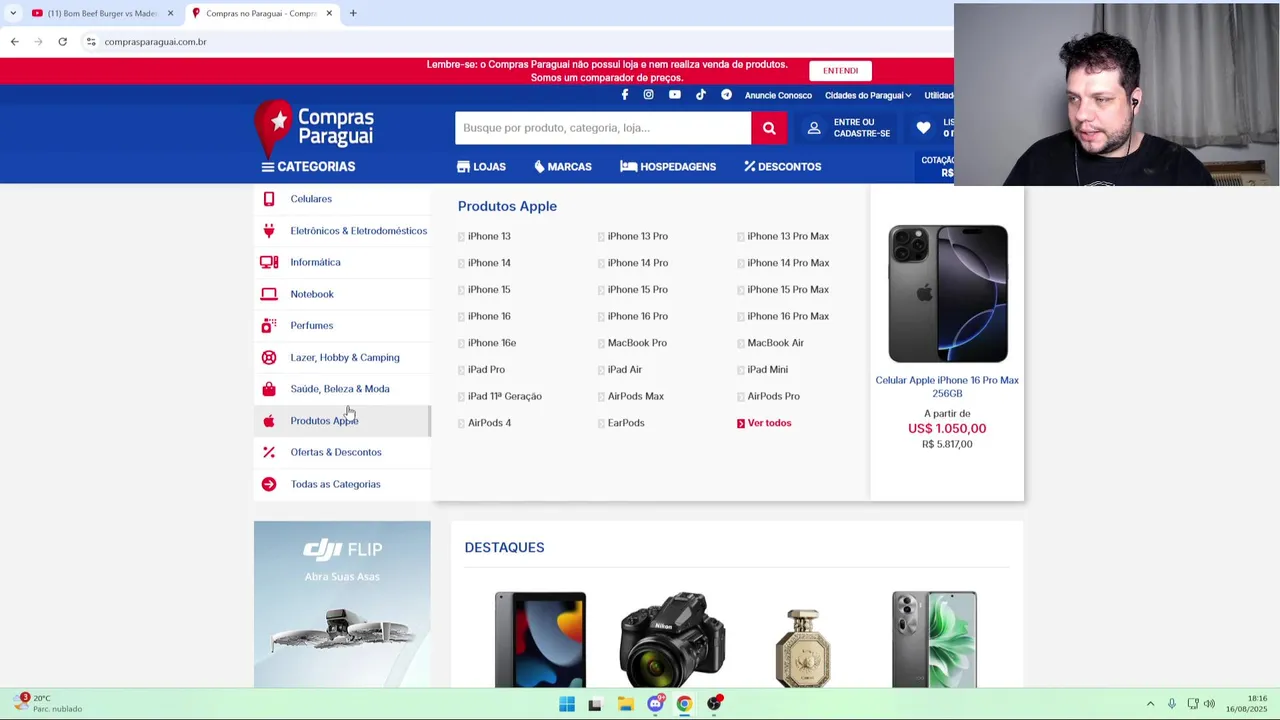Open EarPods link
1280x720 pixels.
pos(626,423)
